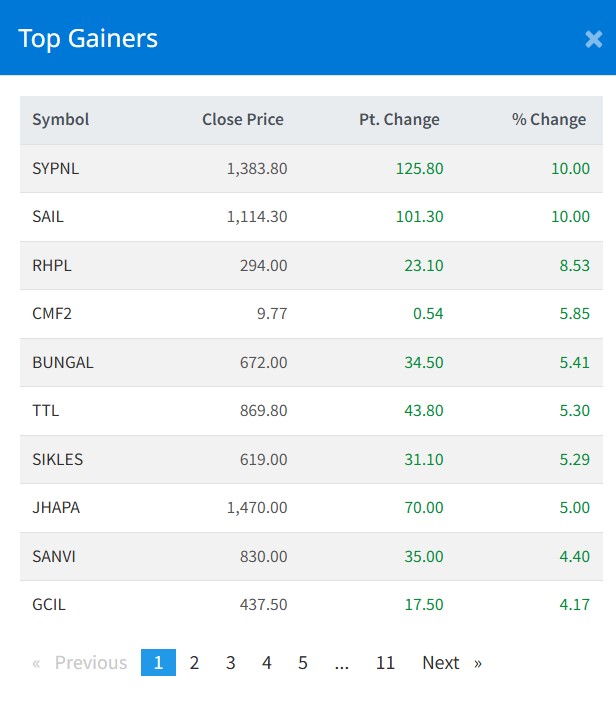Image resolution: width=616 pixels, height=712 pixels.
Task: Open the BUNGAL symbol entry
Action: (63, 362)
